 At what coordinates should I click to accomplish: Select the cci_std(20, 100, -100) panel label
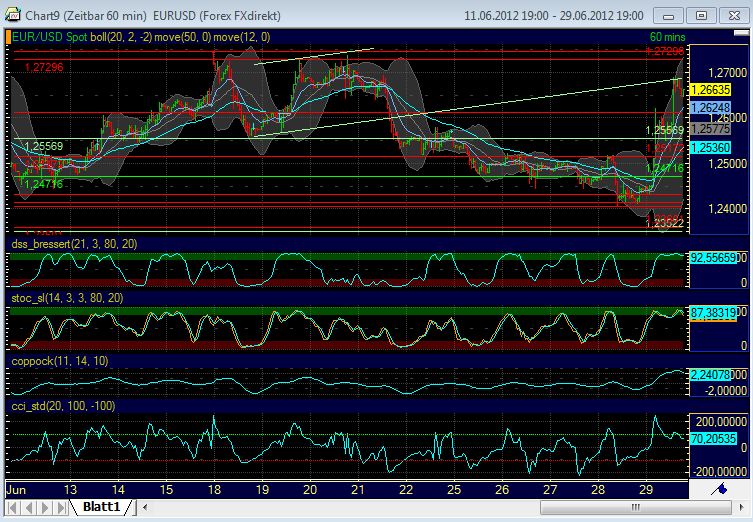(63, 406)
